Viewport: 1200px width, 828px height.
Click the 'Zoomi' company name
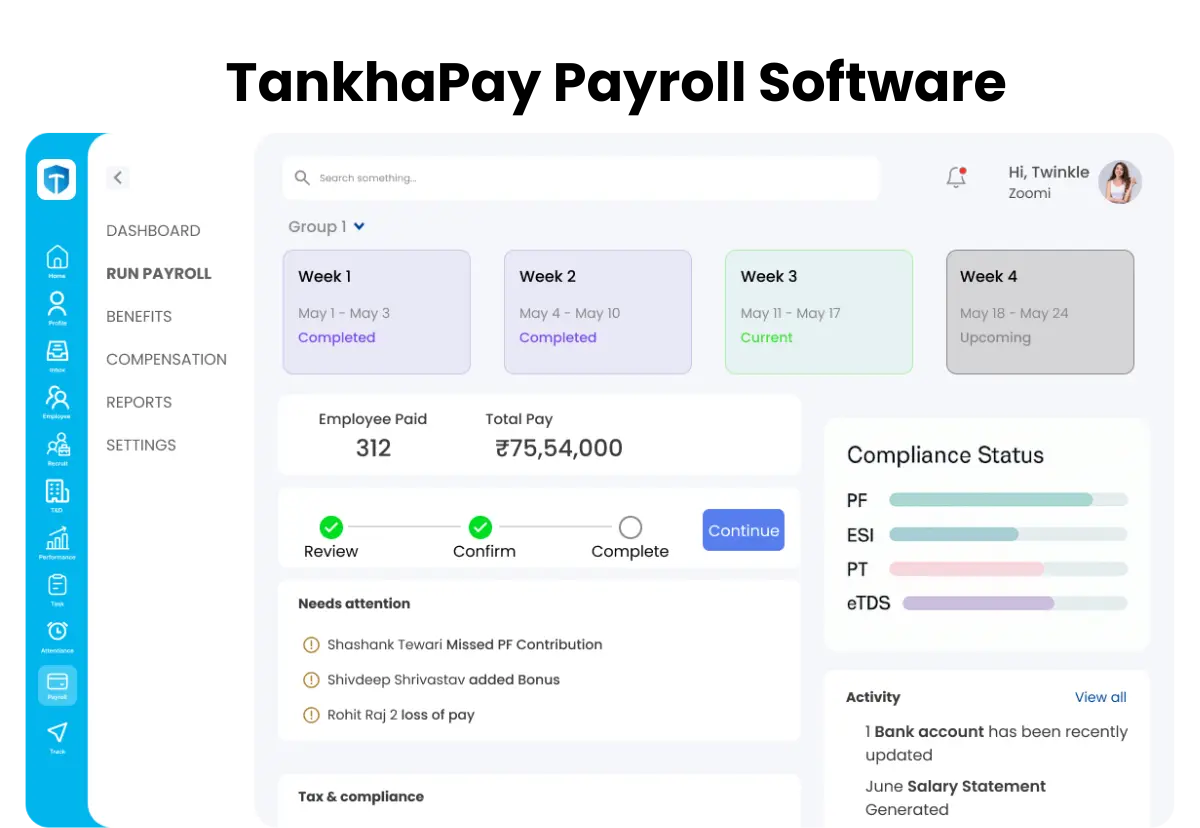click(x=1029, y=193)
